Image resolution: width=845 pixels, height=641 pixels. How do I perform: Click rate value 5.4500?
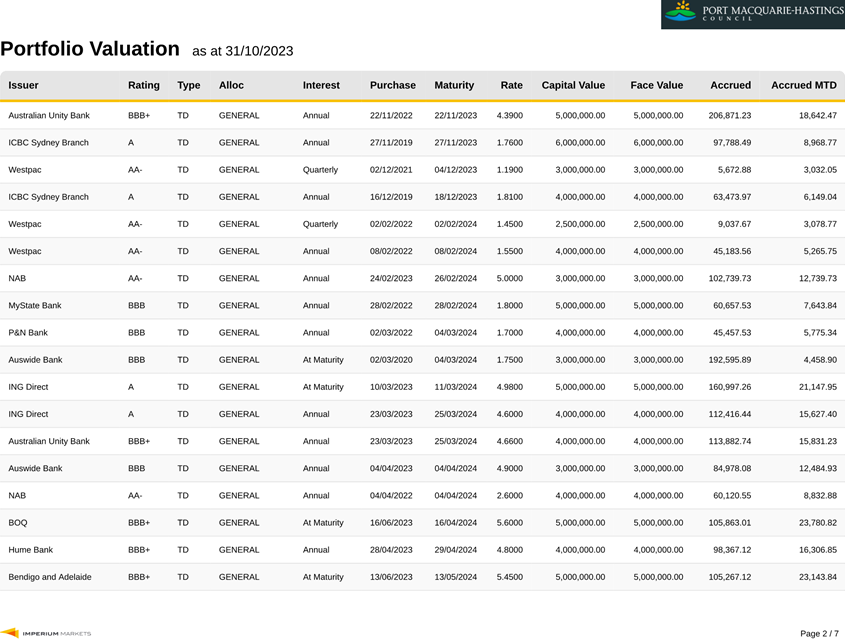point(510,577)
